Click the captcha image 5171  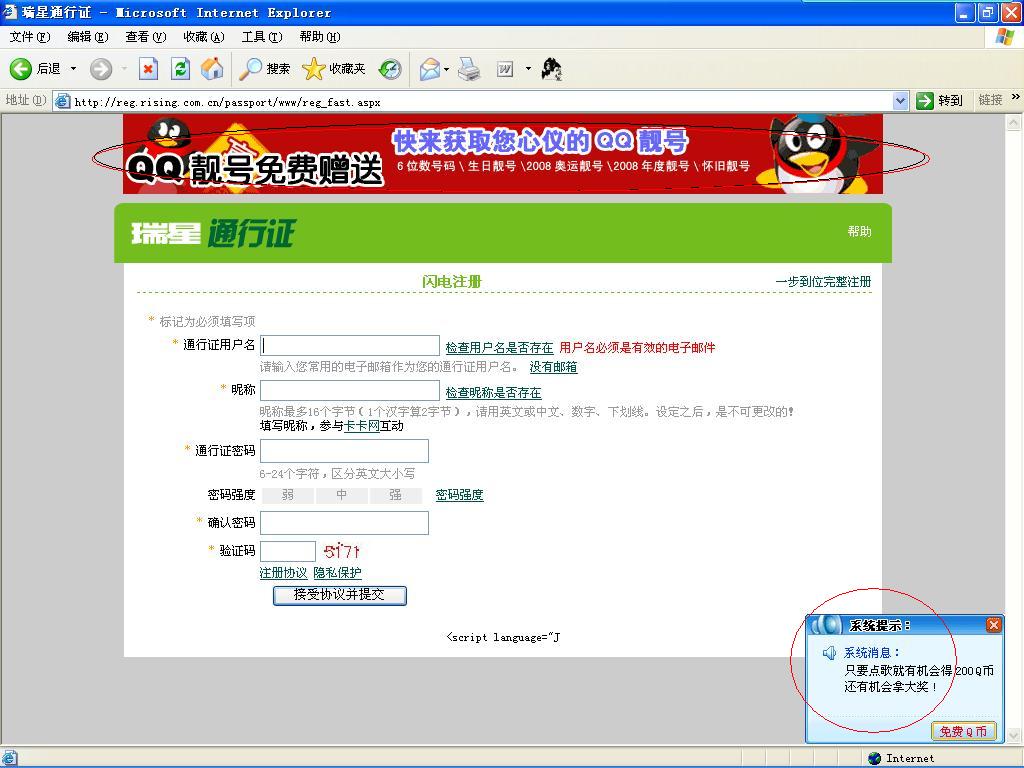coord(342,552)
